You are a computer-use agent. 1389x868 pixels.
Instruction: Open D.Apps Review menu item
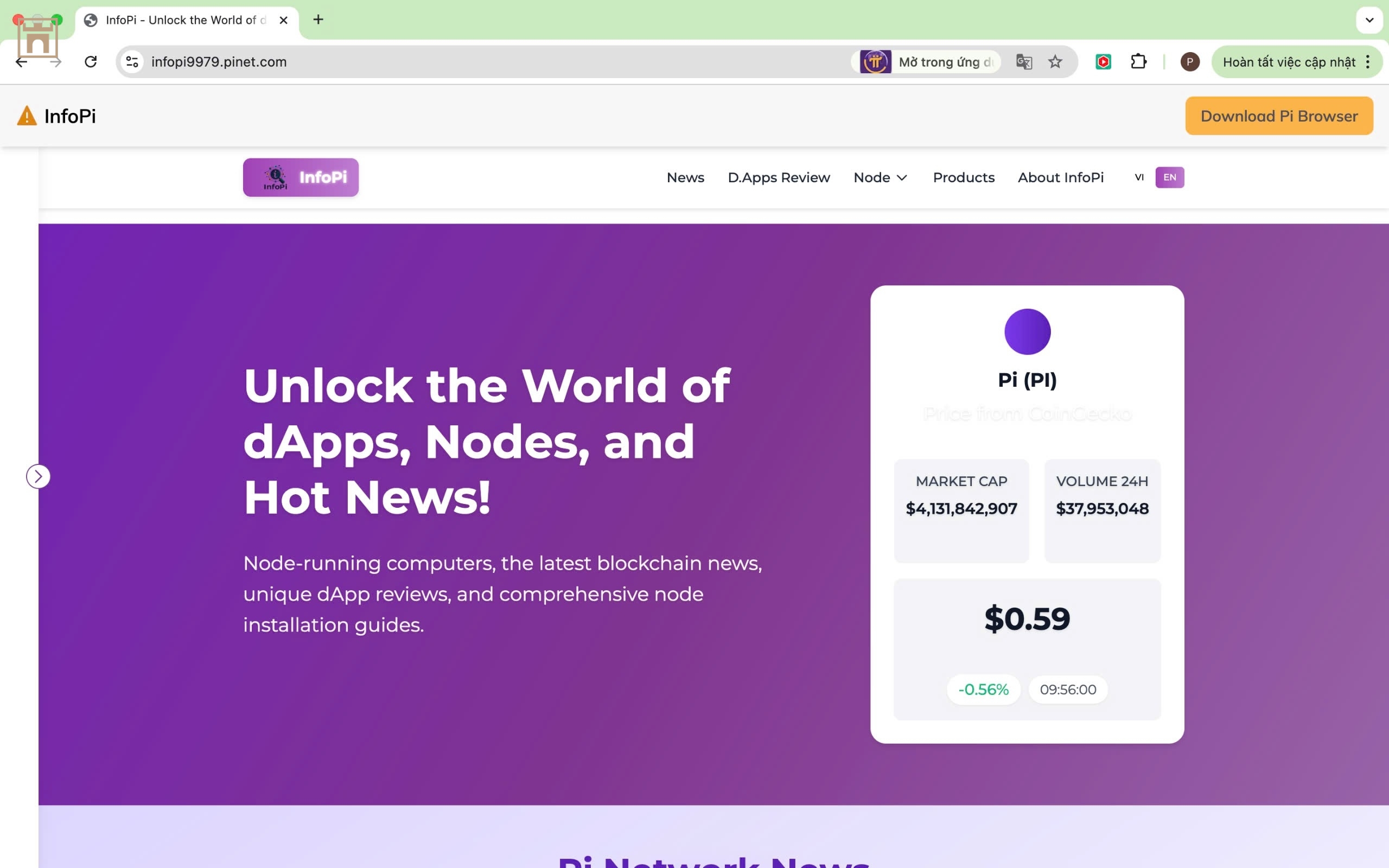click(778, 177)
